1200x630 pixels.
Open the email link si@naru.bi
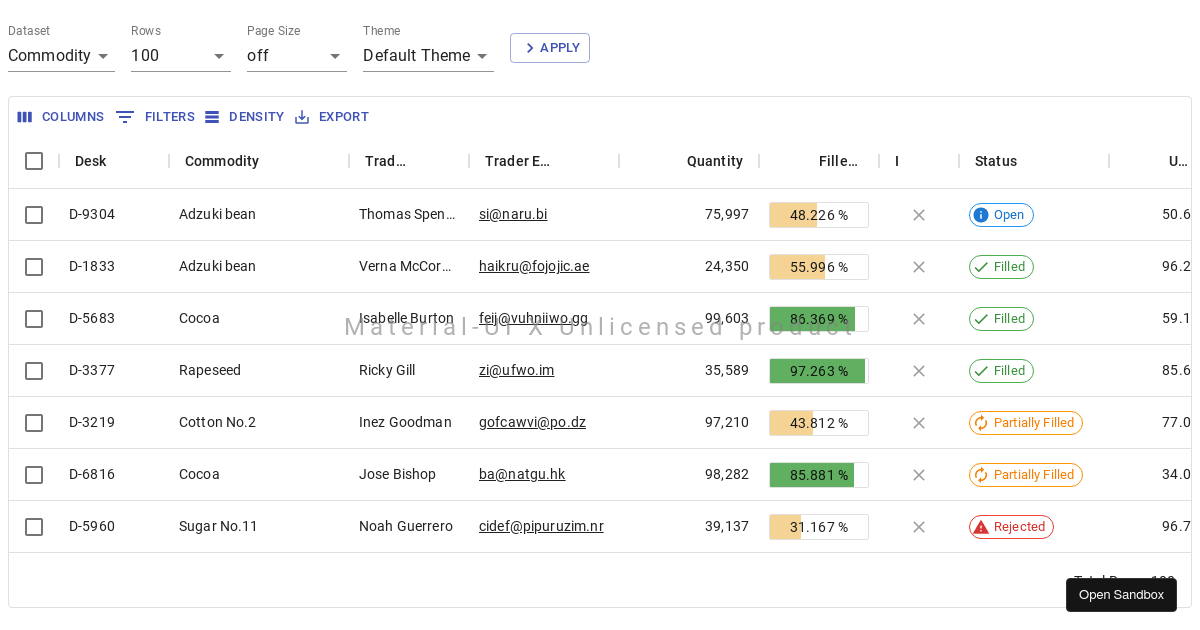[513, 215]
